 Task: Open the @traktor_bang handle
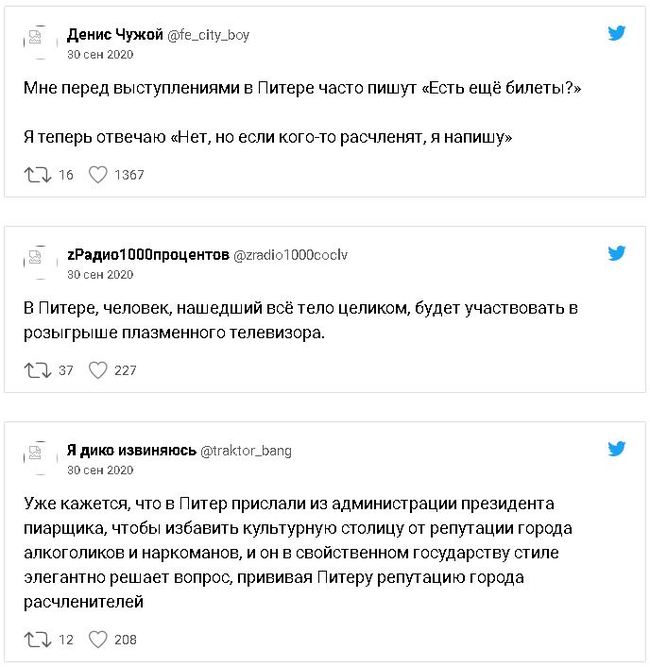click(x=246, y=451)
